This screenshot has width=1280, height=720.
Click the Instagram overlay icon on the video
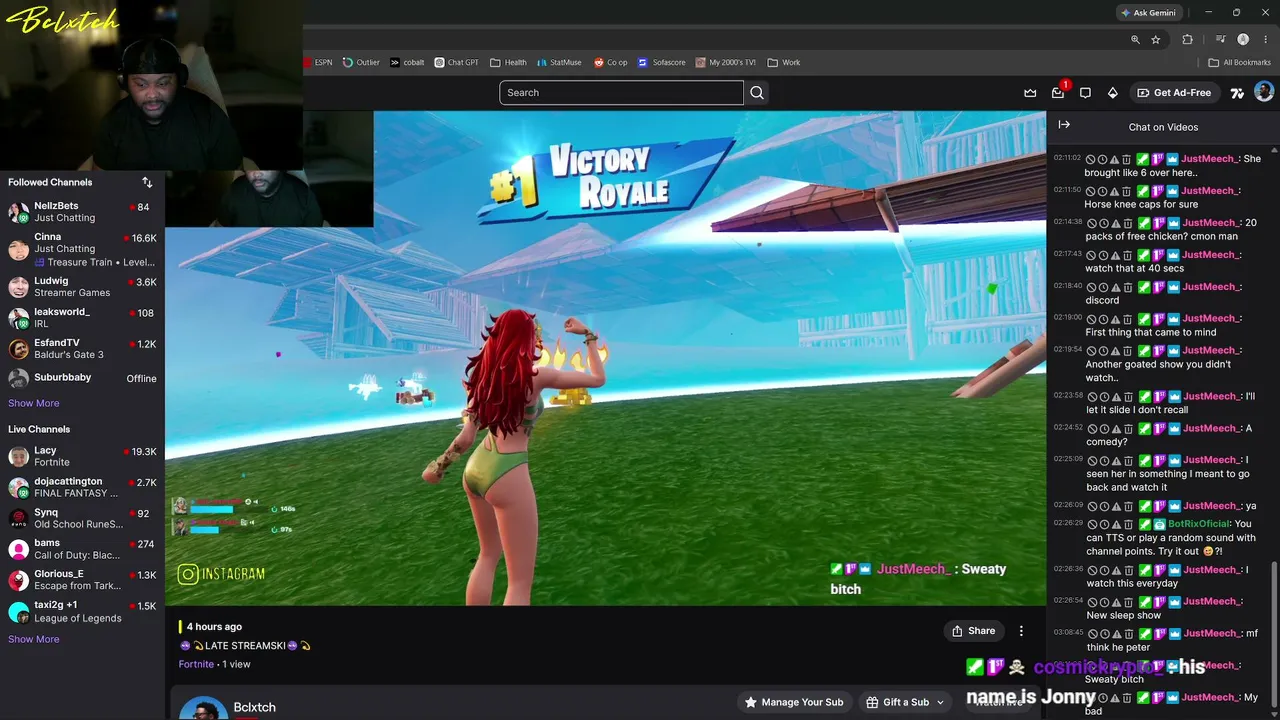pyautogui.click(x=188, y=574)
